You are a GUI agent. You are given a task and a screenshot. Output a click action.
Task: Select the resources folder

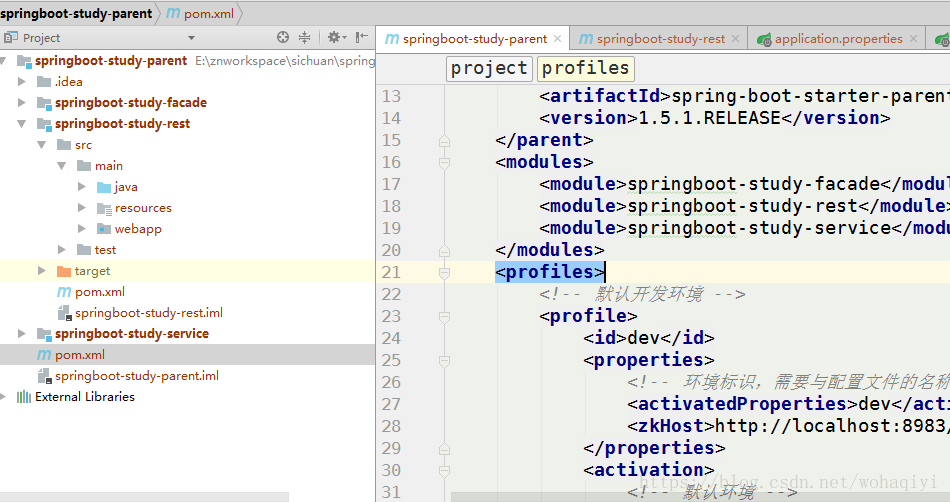click(x=144, y=208)
